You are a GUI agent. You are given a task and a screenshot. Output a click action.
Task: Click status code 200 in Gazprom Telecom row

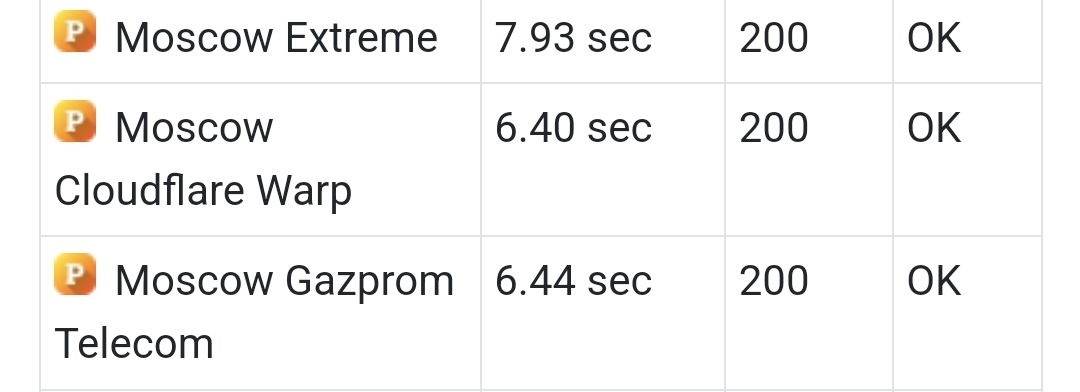[773, 280]
